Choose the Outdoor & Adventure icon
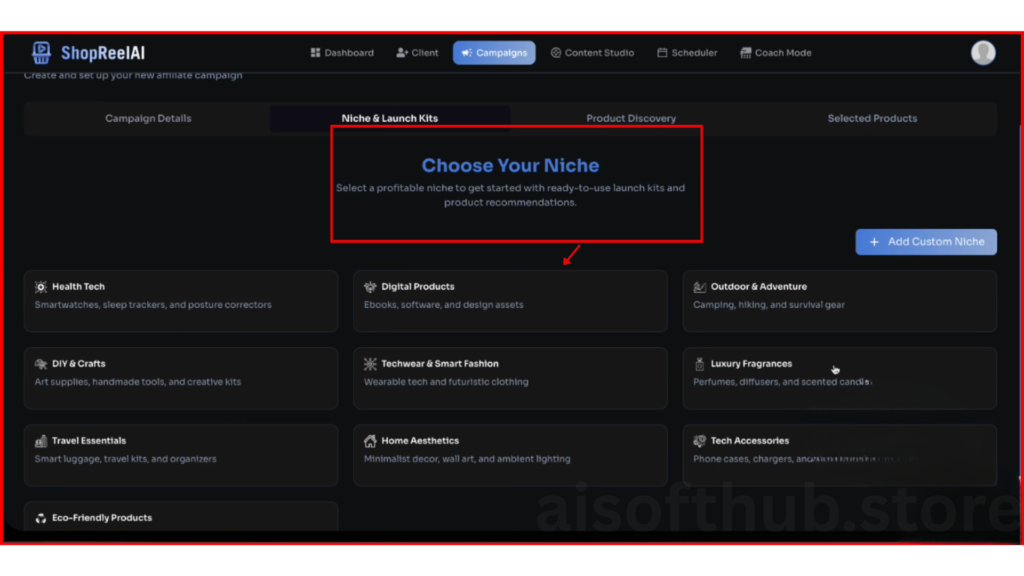1024x576 pixels. pos(700,287)
